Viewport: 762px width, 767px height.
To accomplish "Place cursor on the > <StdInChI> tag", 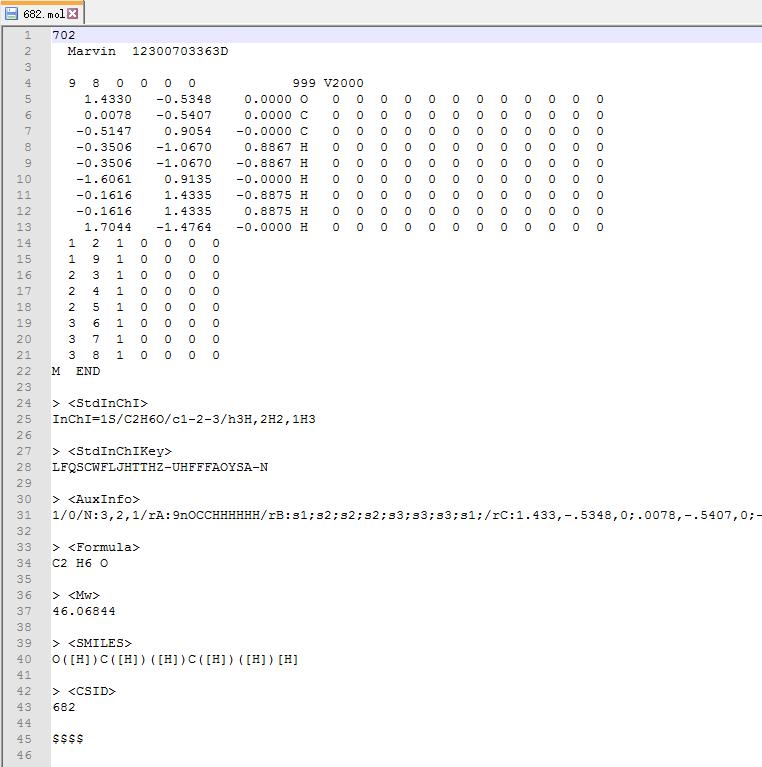I will point(100,403).
